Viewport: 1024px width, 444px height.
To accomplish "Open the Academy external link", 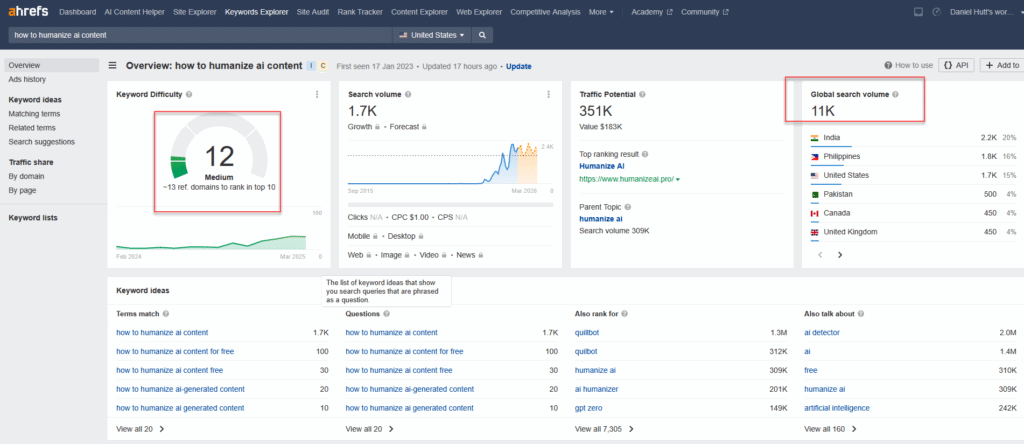I will click(x=651, y=12).
